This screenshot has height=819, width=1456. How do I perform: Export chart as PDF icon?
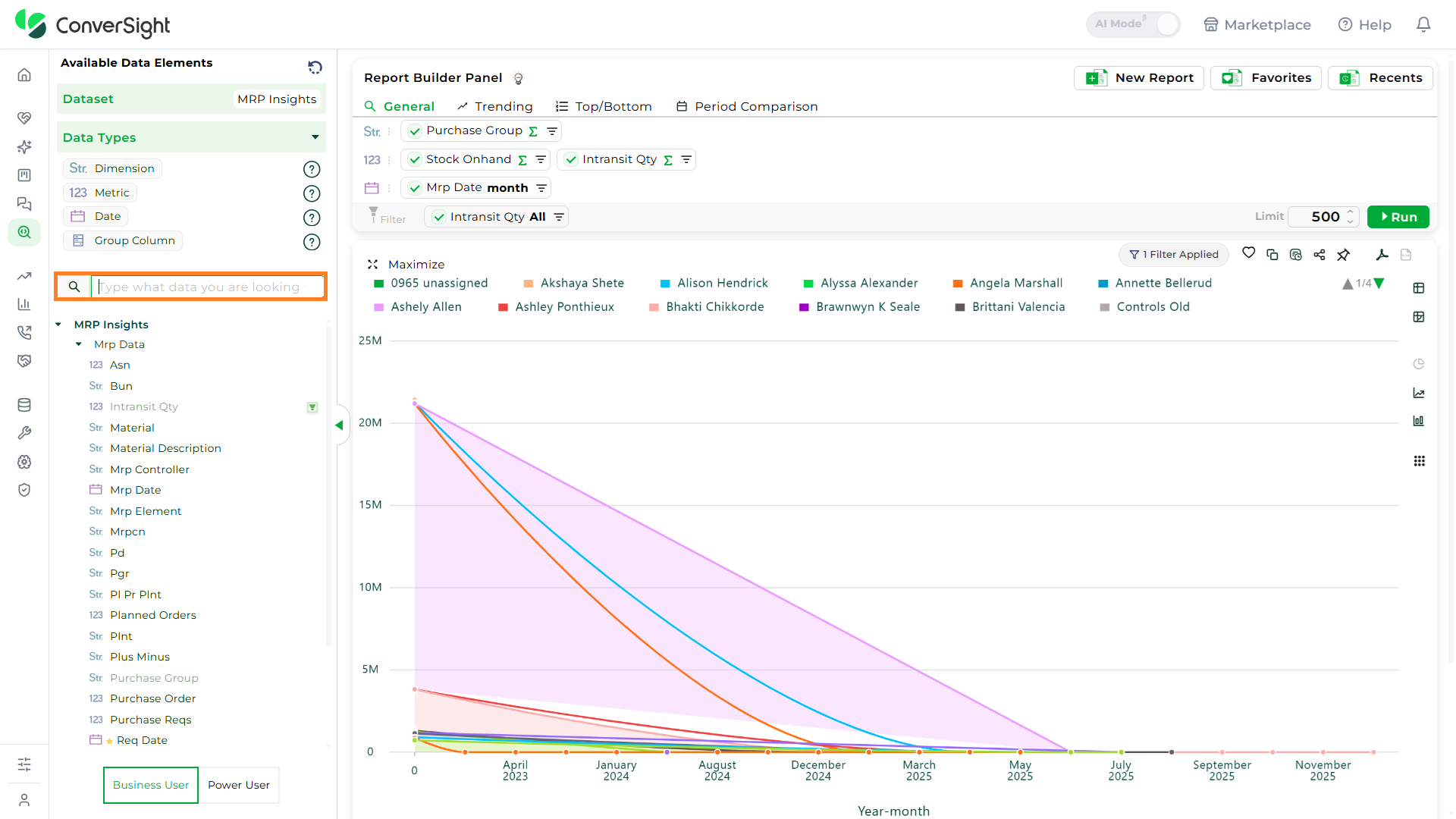pyautogui.click(x=1382, y=255)
